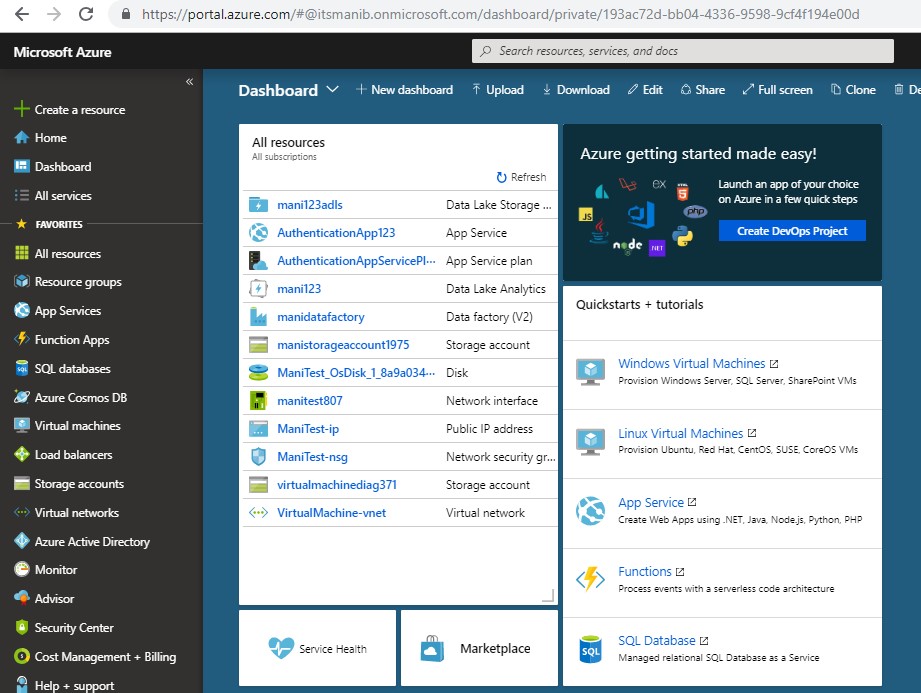
Task: Open the AuthenticationApp123 resource
Action: [336, 233]
